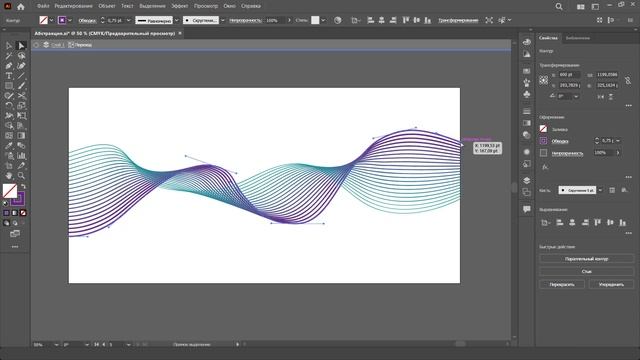This screenshot has width=640, height=360.
Task: Open fill color dropdown in control bar
Action: point(51,20)
